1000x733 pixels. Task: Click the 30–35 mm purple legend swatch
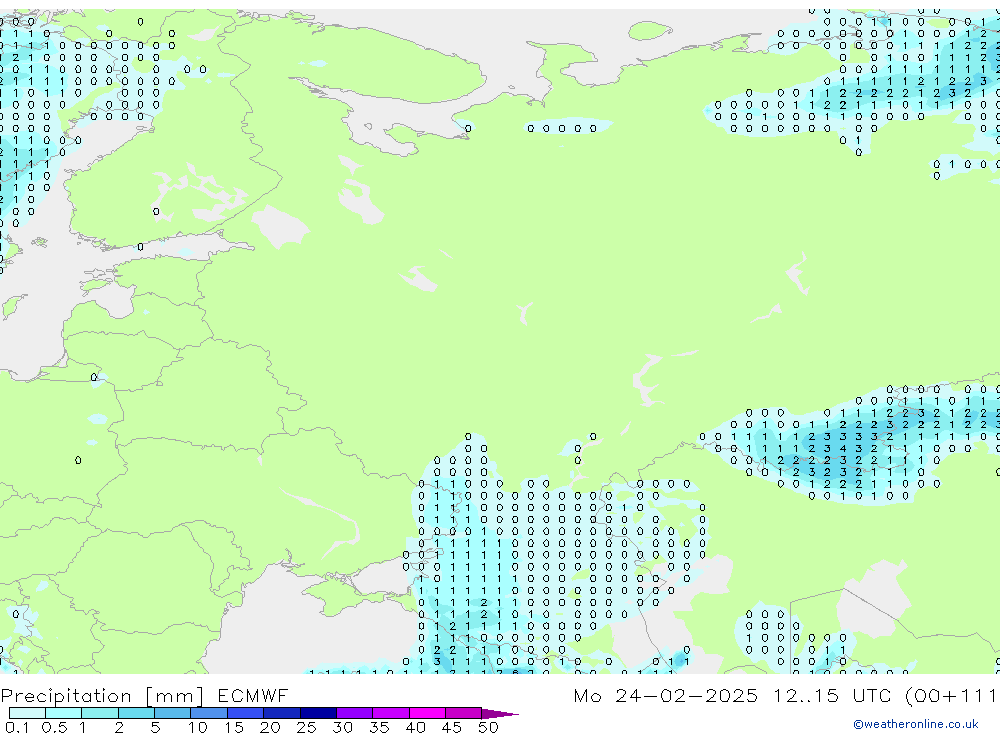click(x=354, y=713)
